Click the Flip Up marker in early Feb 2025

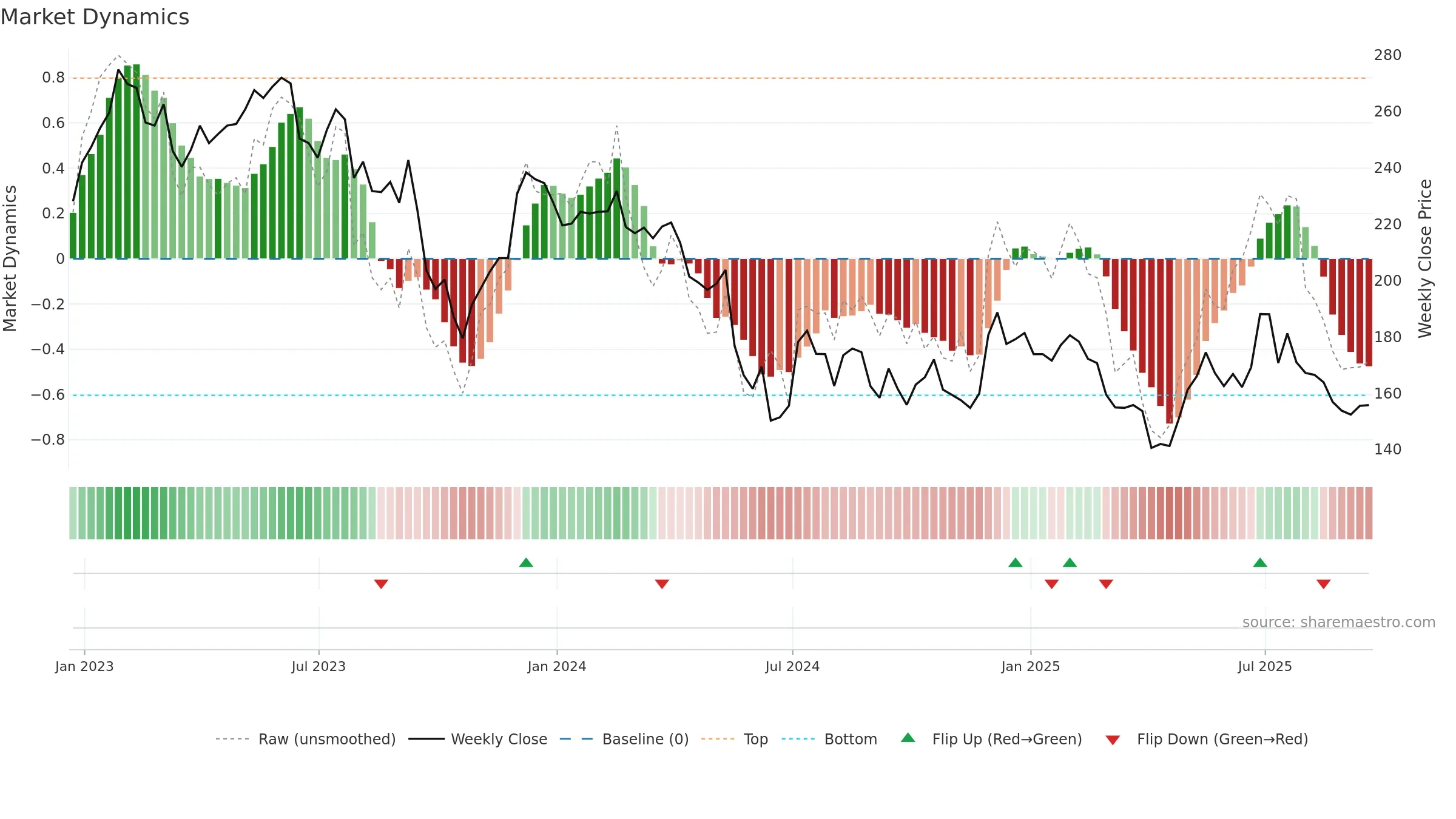[1070, 562]
